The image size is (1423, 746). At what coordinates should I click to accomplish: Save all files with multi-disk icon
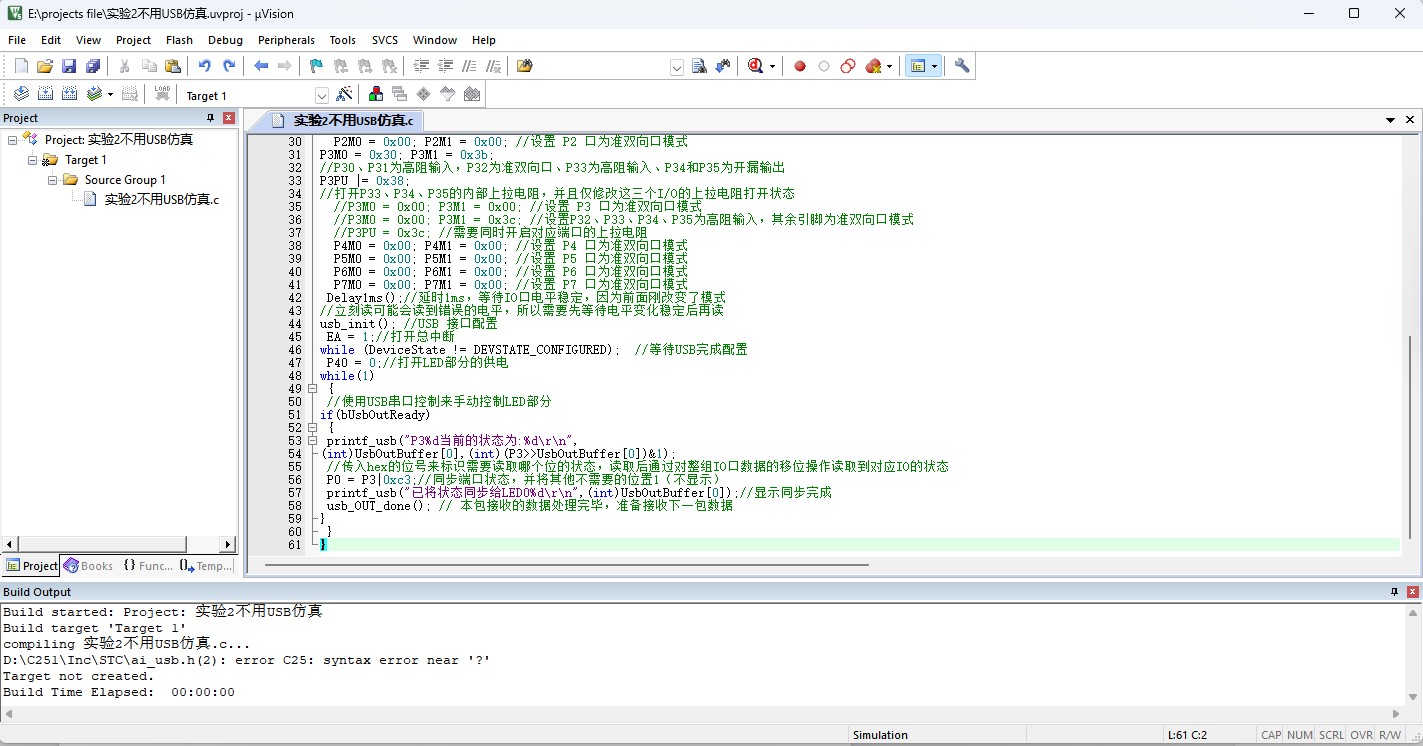pos(93,66)
